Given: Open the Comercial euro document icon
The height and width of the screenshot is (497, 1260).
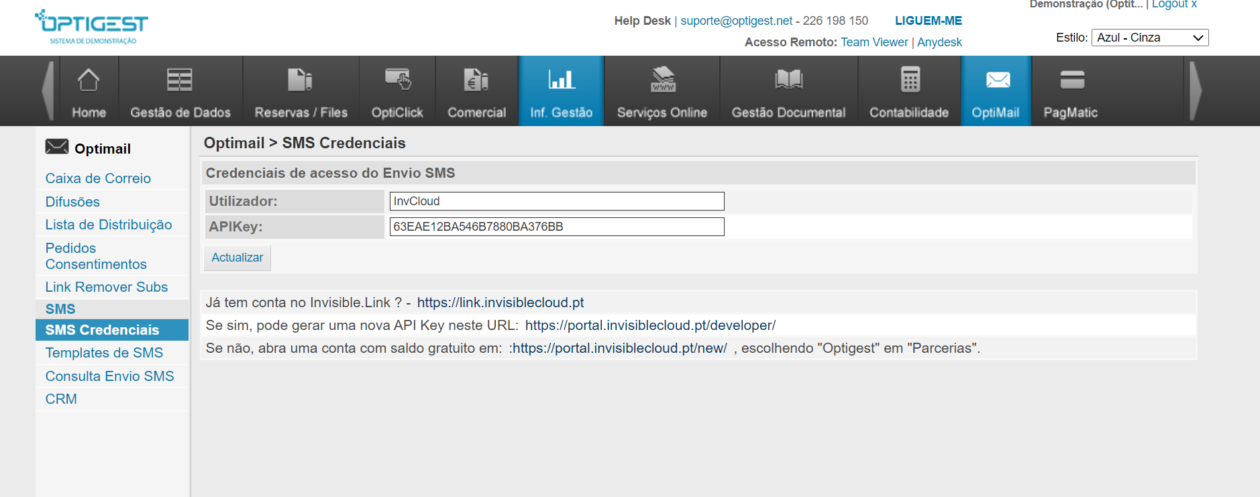Looking at the screenshot, I should click(476, 80).
